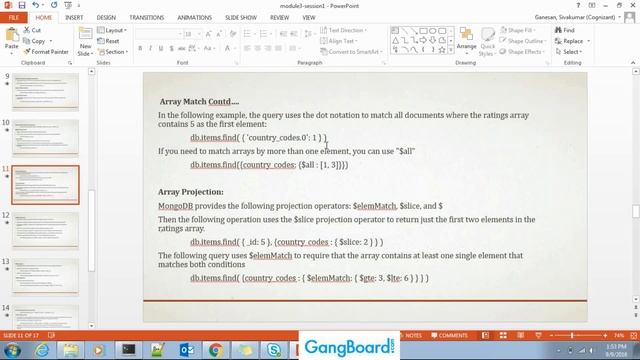Screen dimensions: 640x360
Task: Open the font size dropdown
Action: click(x=199, y=34)
